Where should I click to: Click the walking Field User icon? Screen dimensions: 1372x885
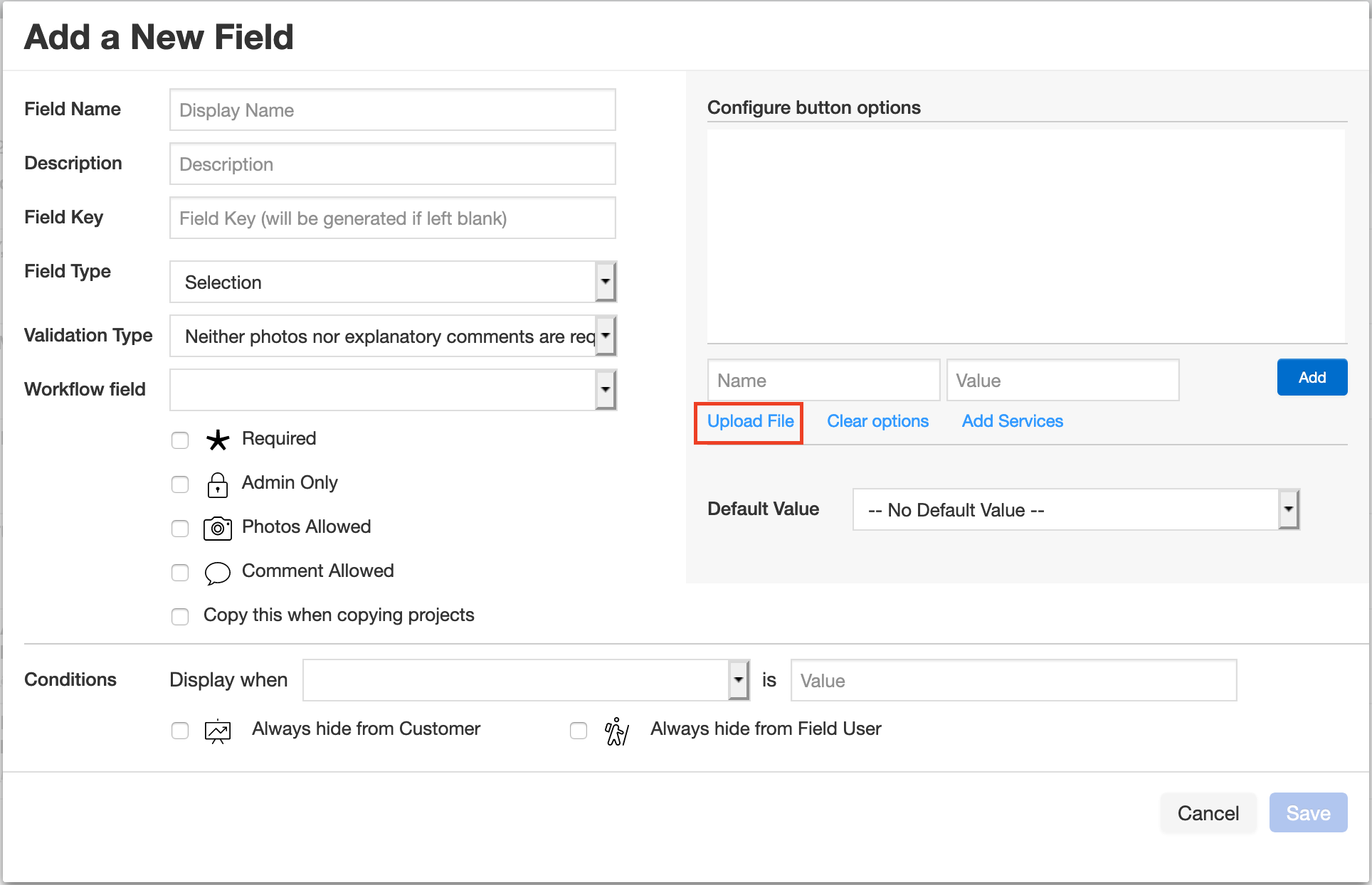[616, 731]
